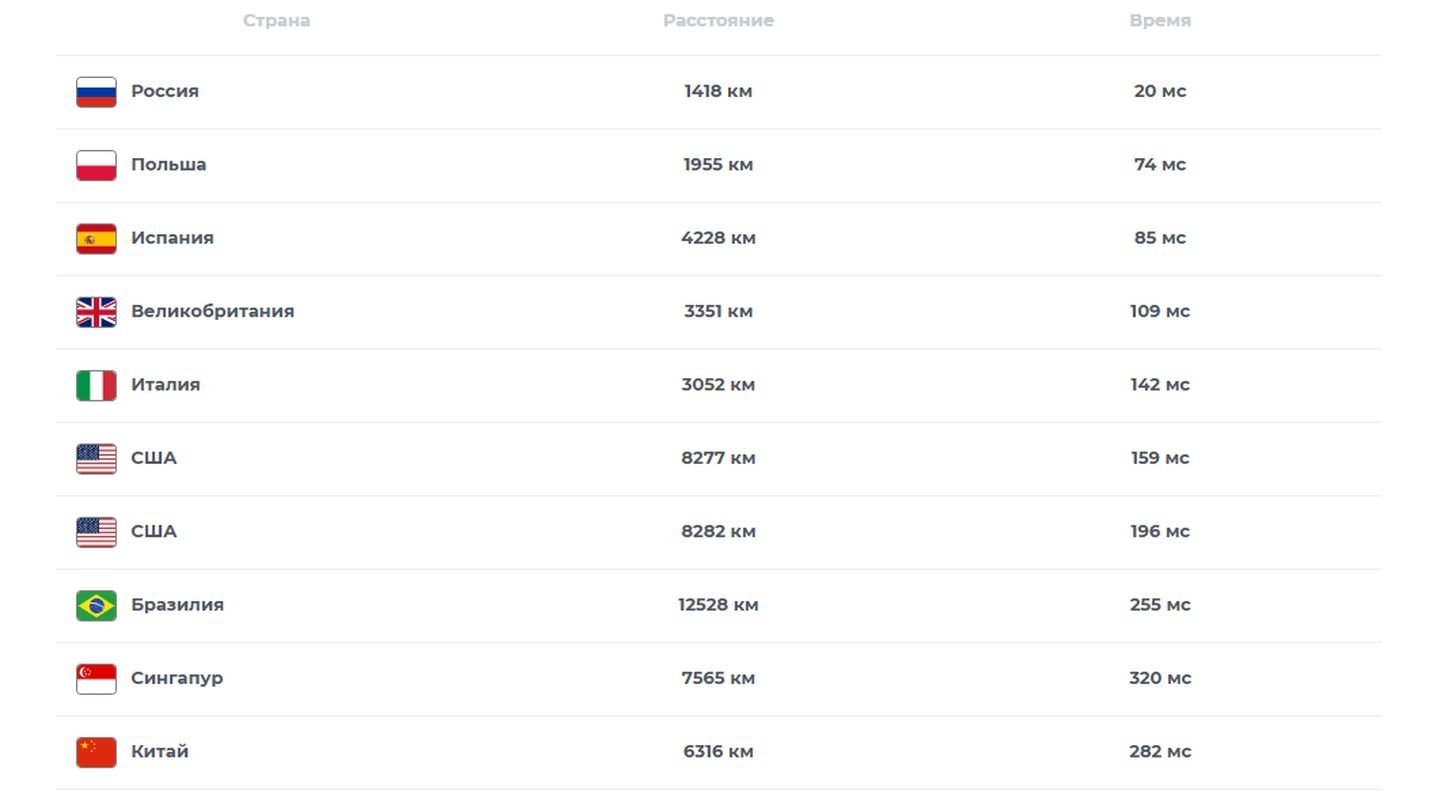1440x810 pixels.
Task: Sort by the Расстояние column header
Action: (718, 20)
